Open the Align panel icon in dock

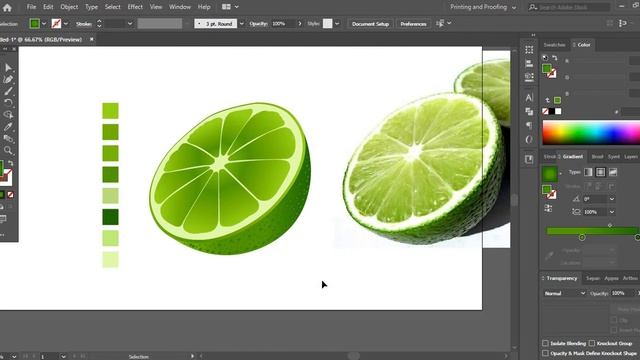click(529, 63)
